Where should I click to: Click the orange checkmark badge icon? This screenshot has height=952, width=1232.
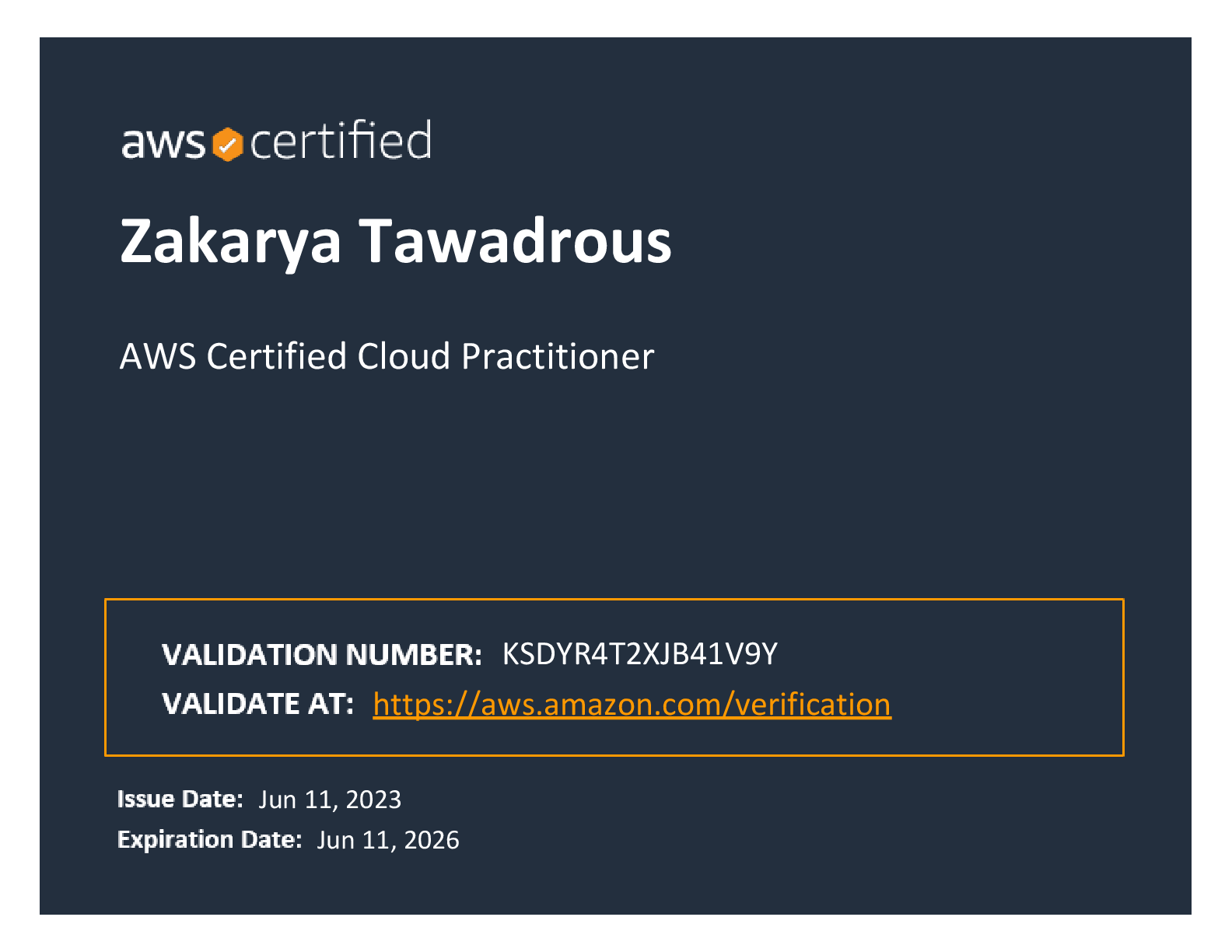(228, 145)
